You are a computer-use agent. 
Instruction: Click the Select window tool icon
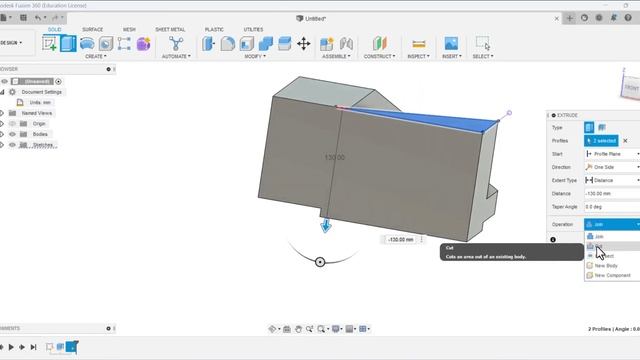pos(483,43)
